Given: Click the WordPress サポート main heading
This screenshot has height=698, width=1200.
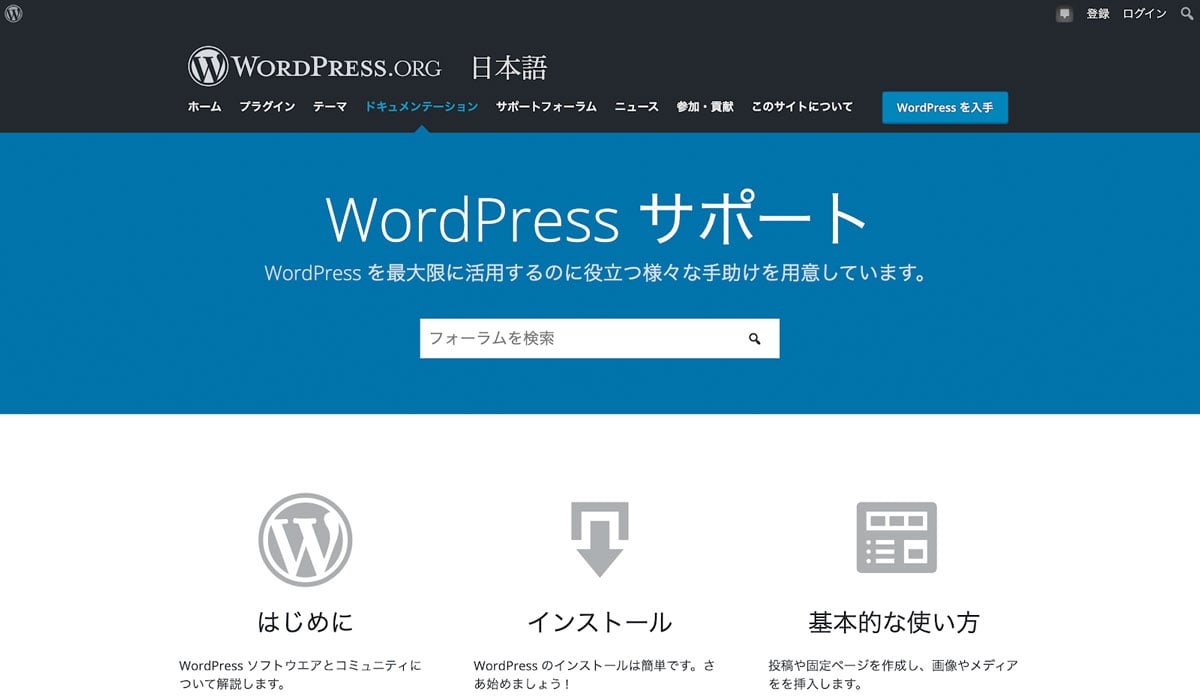Looking at the screenshot, I should tap(597, 217).
